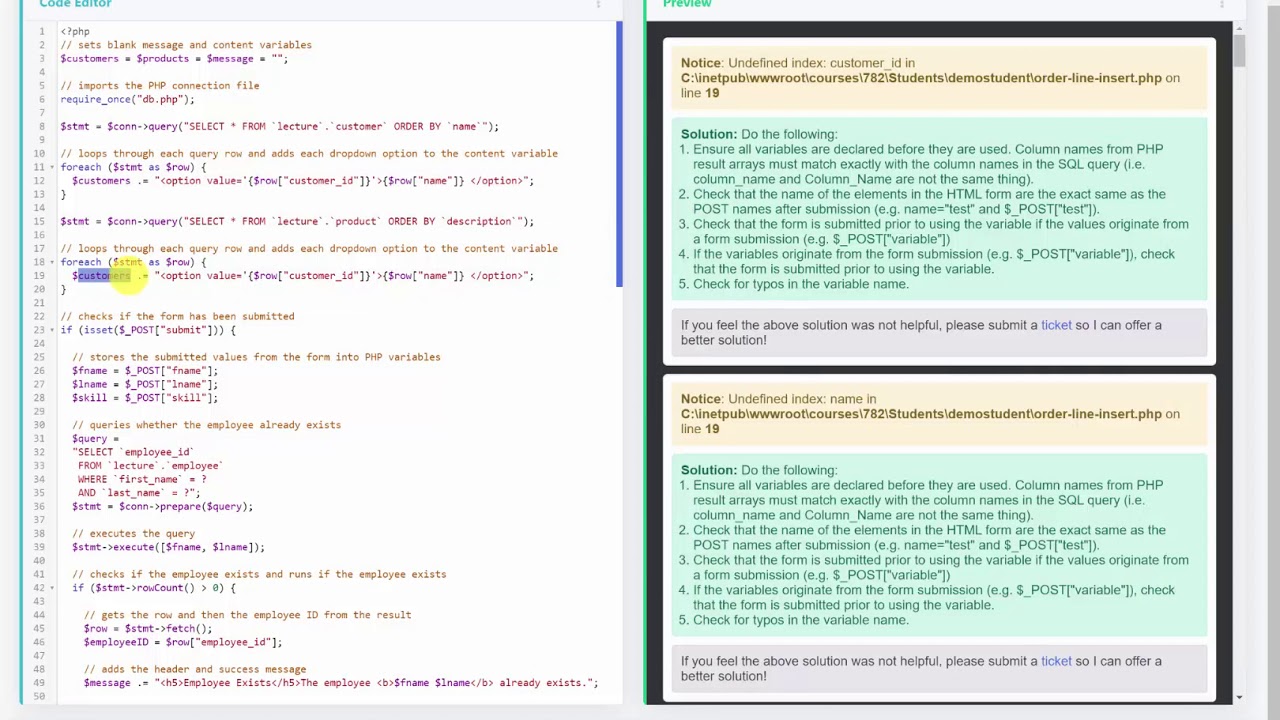Image resolution: width=1280 pixels, height=720 pixels.
Task: Click the '$skill = $_POST["skill"];' line
Action: pos(145,398)
